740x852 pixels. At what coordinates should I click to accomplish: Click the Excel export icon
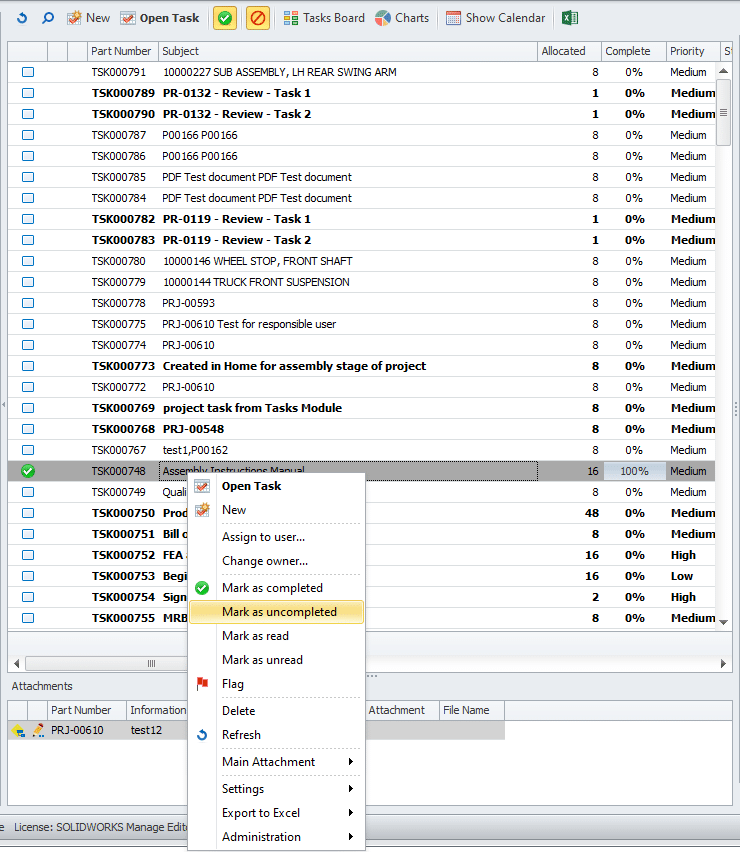click(x=569, y=18)
